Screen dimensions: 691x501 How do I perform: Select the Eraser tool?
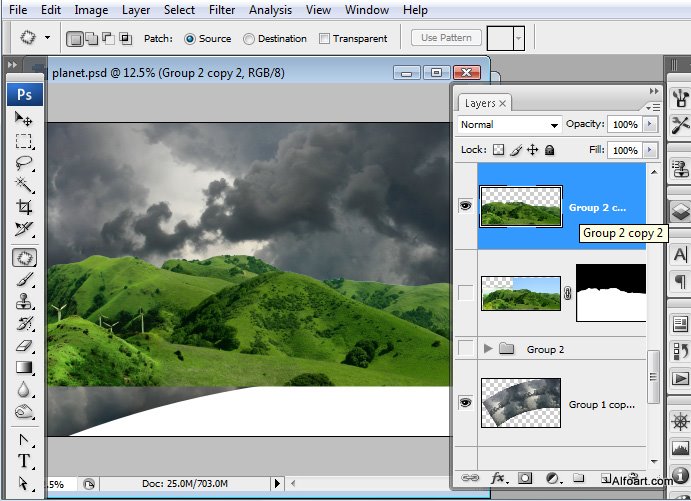click(24, 346)
